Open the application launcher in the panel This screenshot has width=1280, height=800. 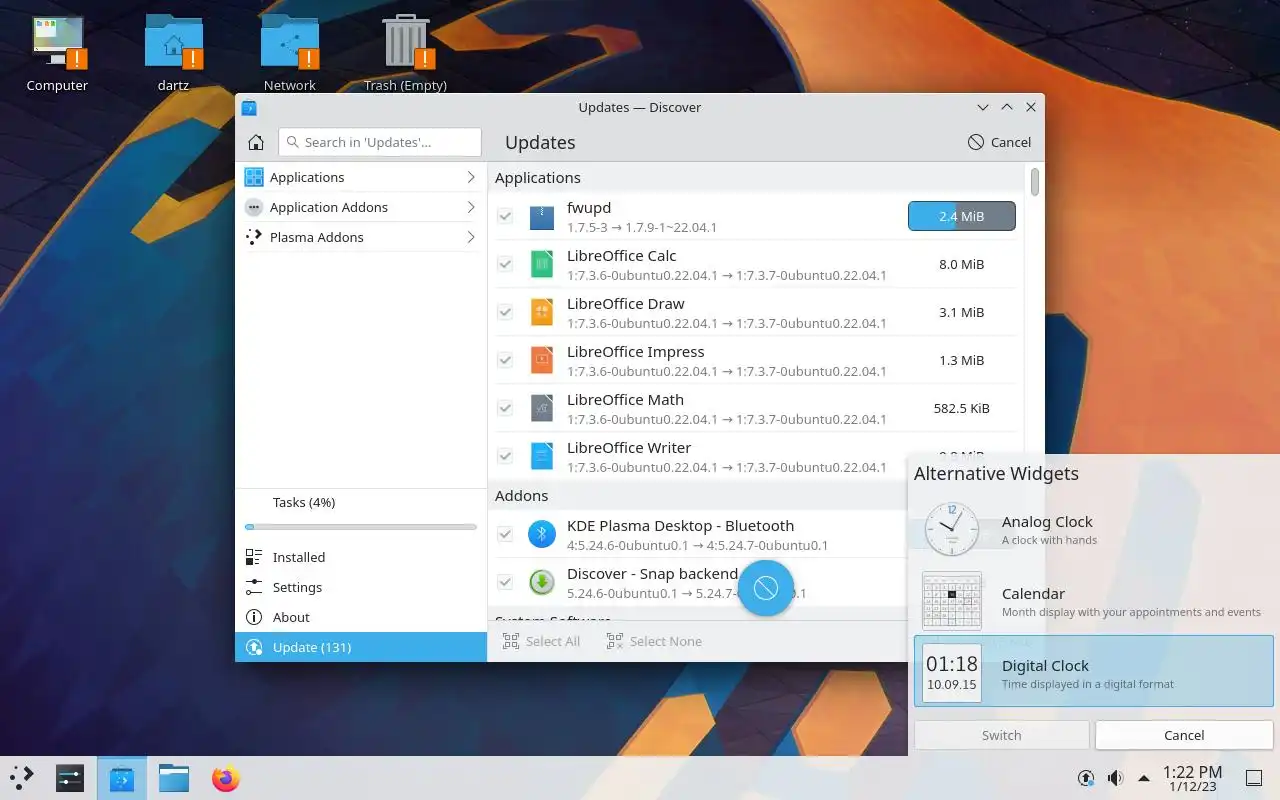click(x=22, y=778)
